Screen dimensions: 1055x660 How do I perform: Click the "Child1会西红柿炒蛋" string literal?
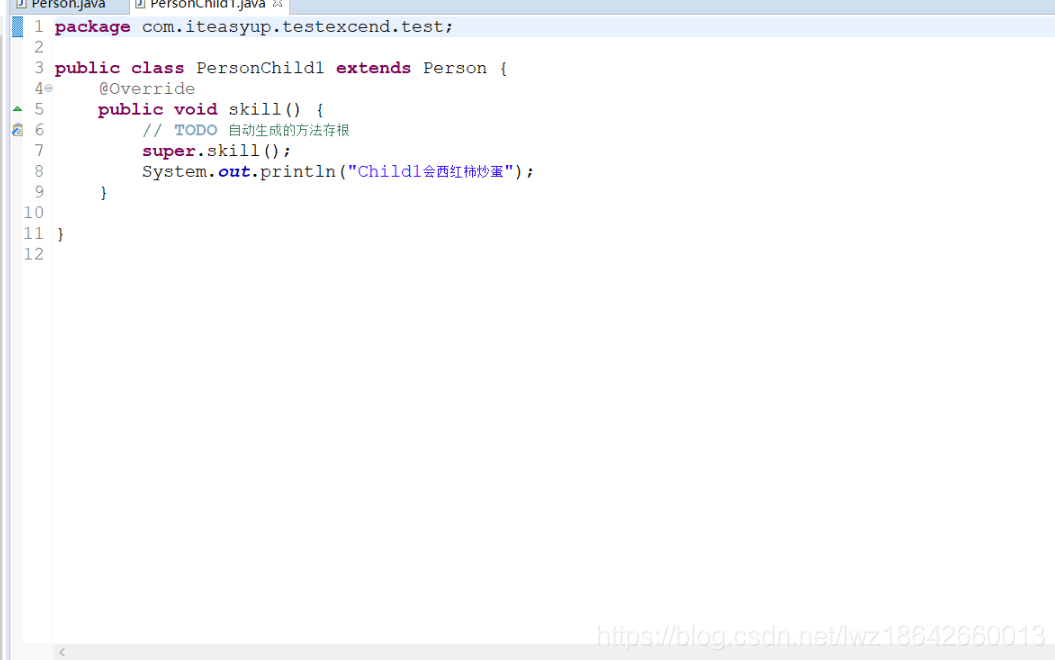pyautogui.click(x=431, y=172)
